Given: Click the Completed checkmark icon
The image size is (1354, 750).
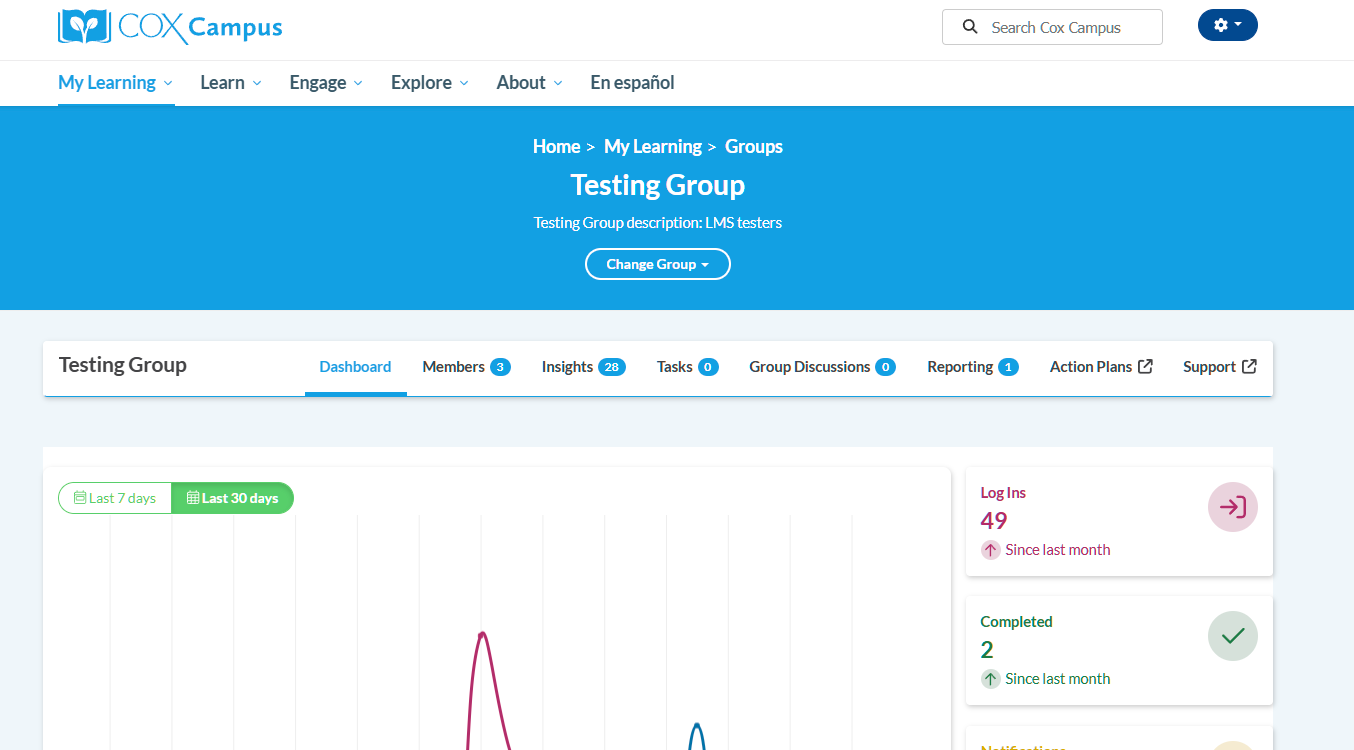Looking at the screenshot, I should pyautogui.click(x=1232, y=636).
